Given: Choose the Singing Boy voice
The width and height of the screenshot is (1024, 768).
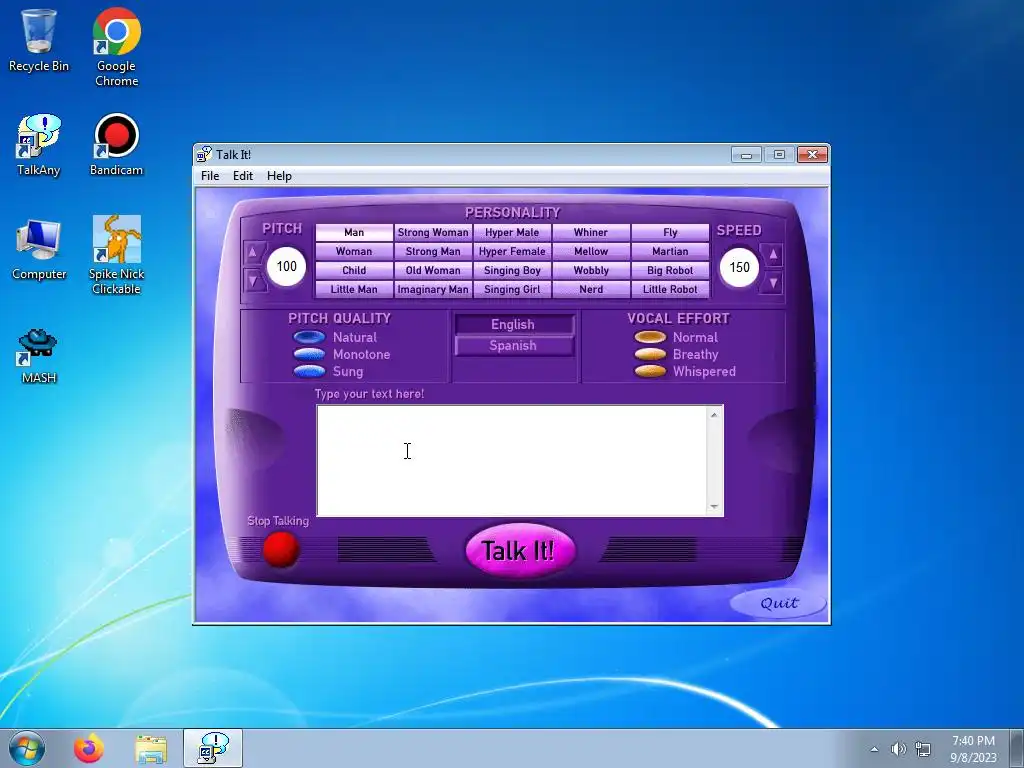Looking at the screenshot, I should 512,270.
